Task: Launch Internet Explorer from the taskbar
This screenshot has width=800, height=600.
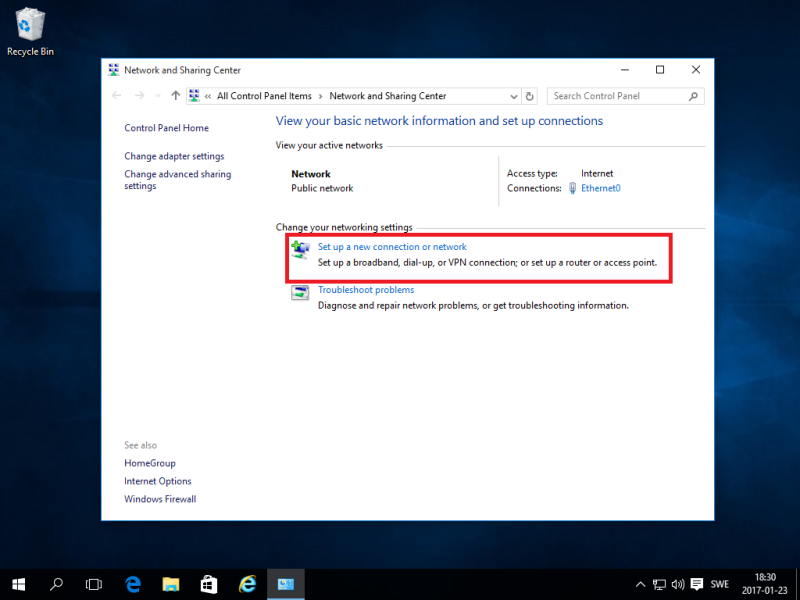Action: [x=247, y=584]
